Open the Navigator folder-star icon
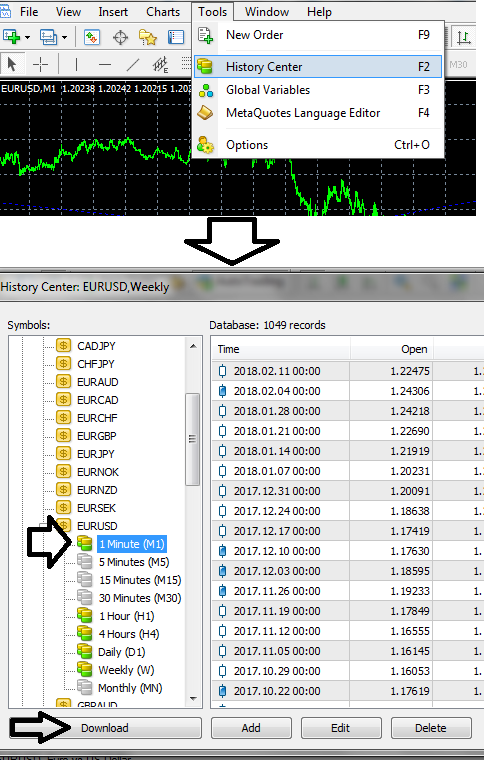 pos(148,37)
